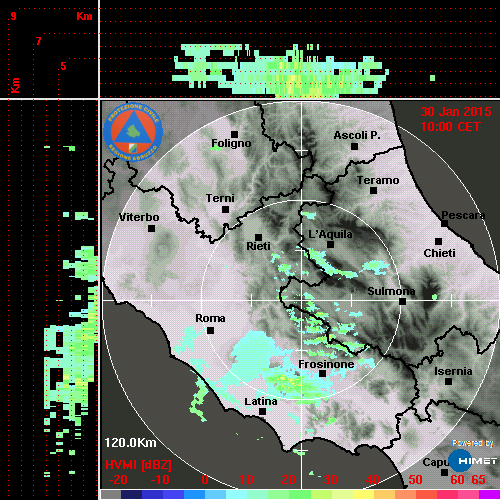Screen dimensions: 500x500
Task: Select the Teramo city square marker
Action: [x=373, y=191]
